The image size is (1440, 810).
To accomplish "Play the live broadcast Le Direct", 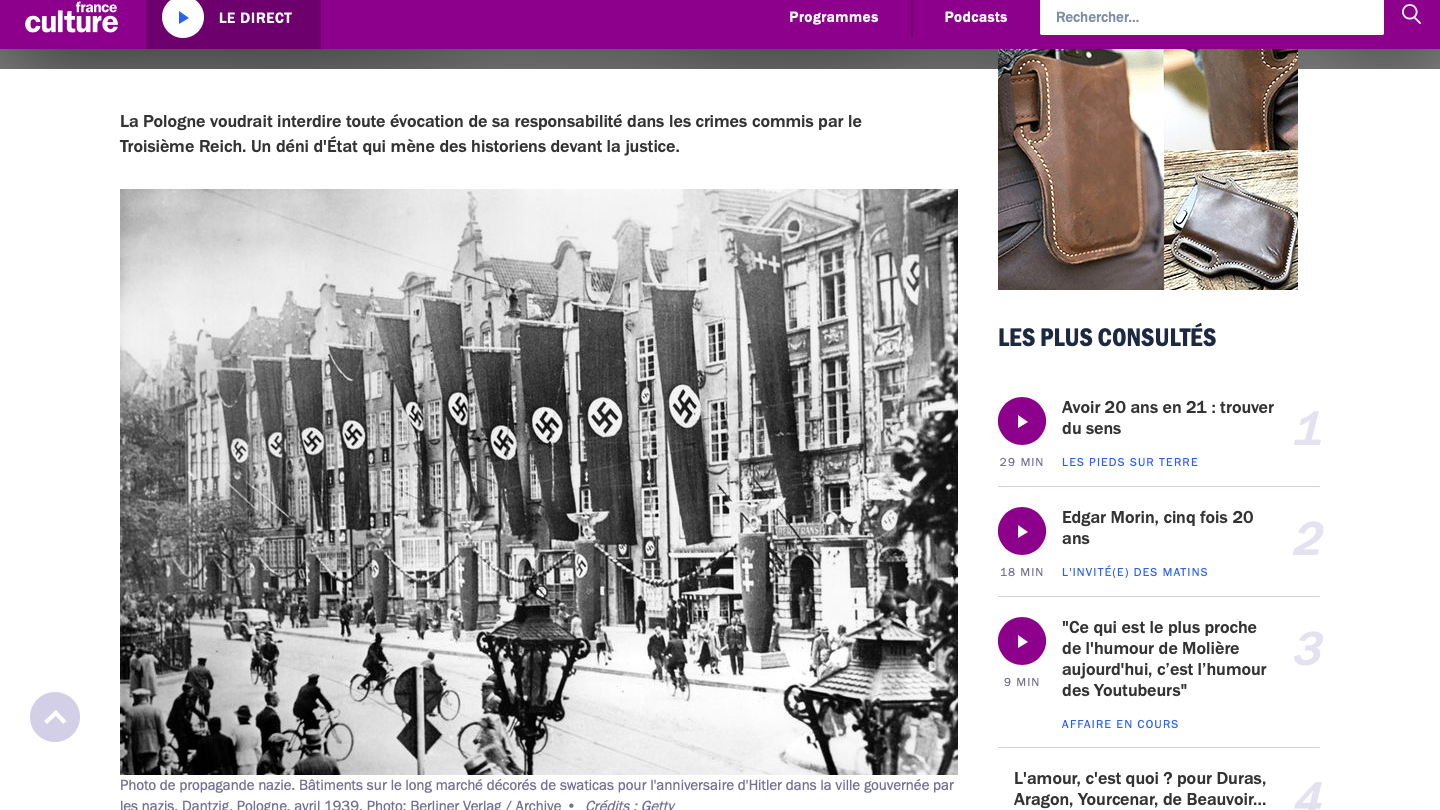I will click(x=183, y=18).
